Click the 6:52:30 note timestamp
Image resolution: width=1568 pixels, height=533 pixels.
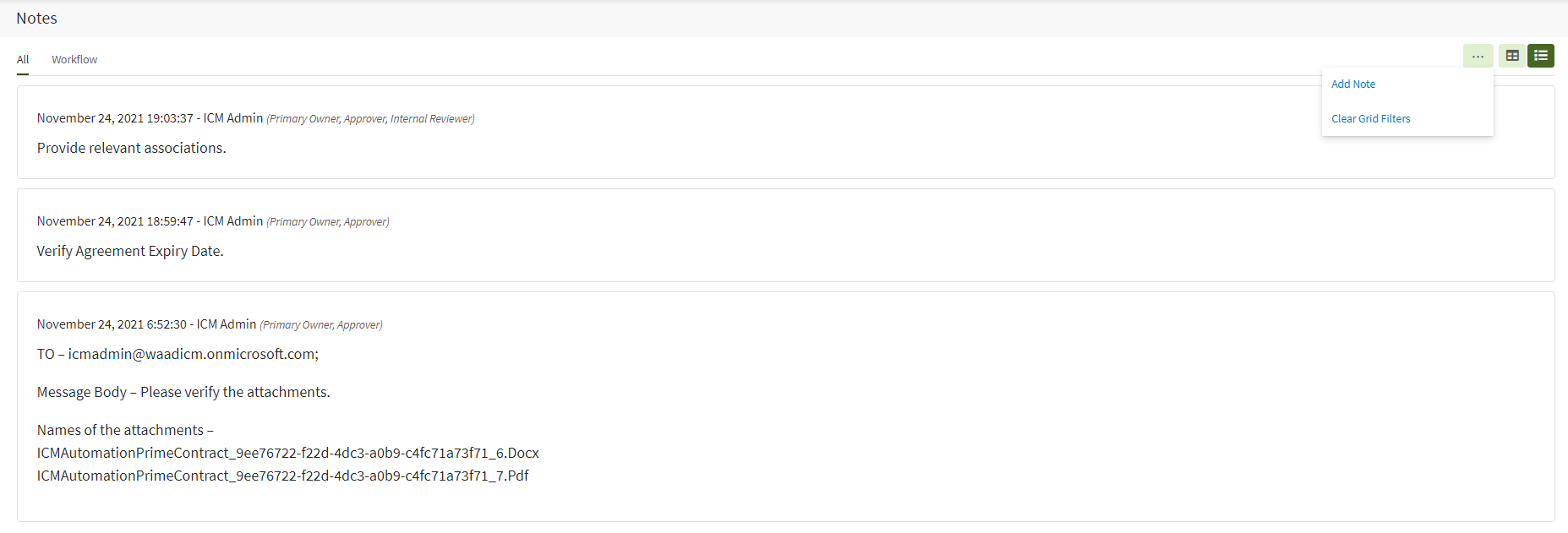tap(112, 324)
